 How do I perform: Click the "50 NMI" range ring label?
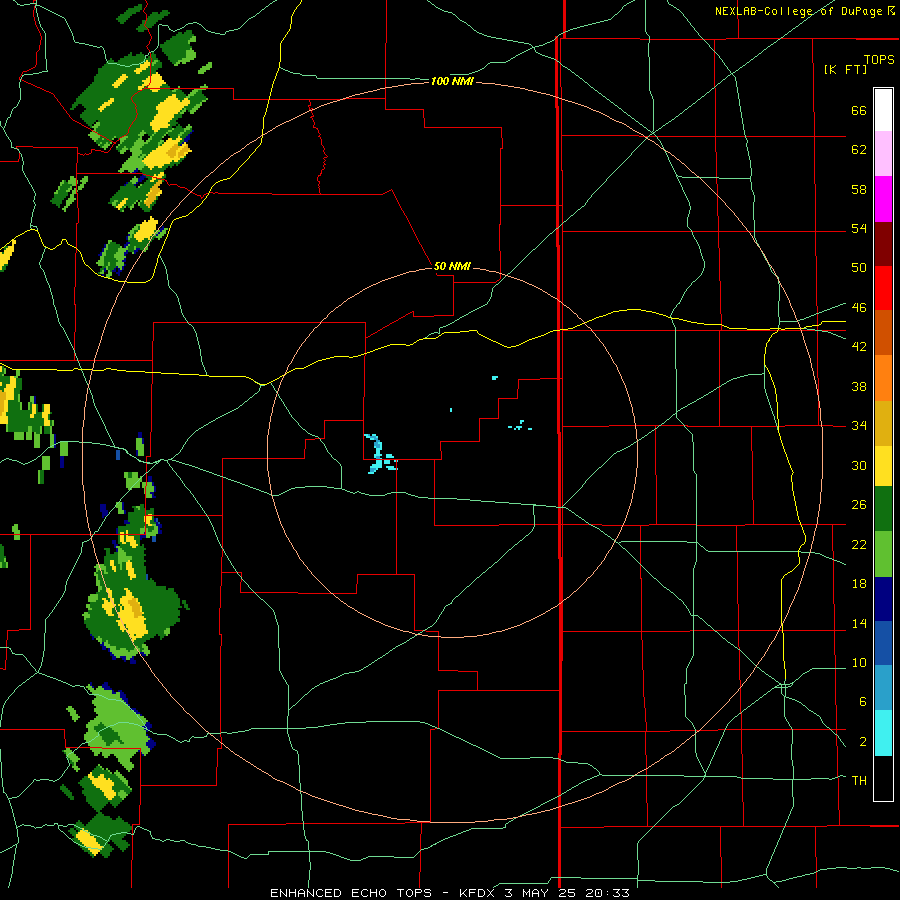(452, 266)
